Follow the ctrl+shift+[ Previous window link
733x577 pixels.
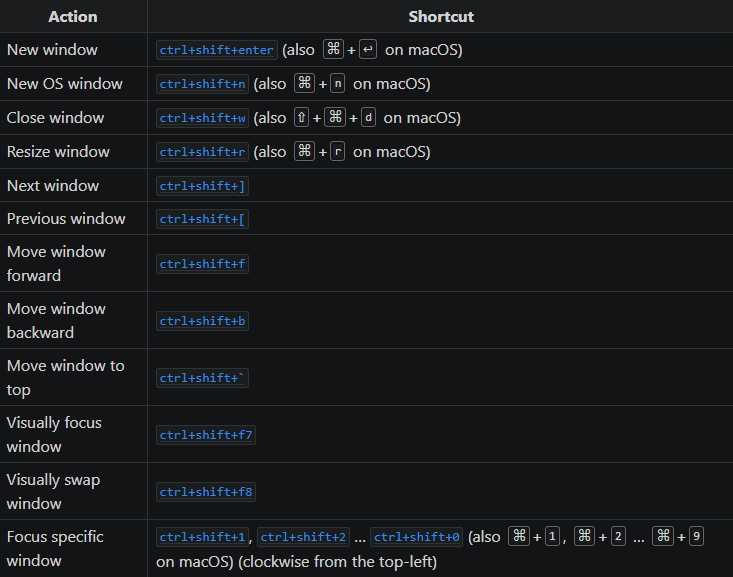click(202, 219)
